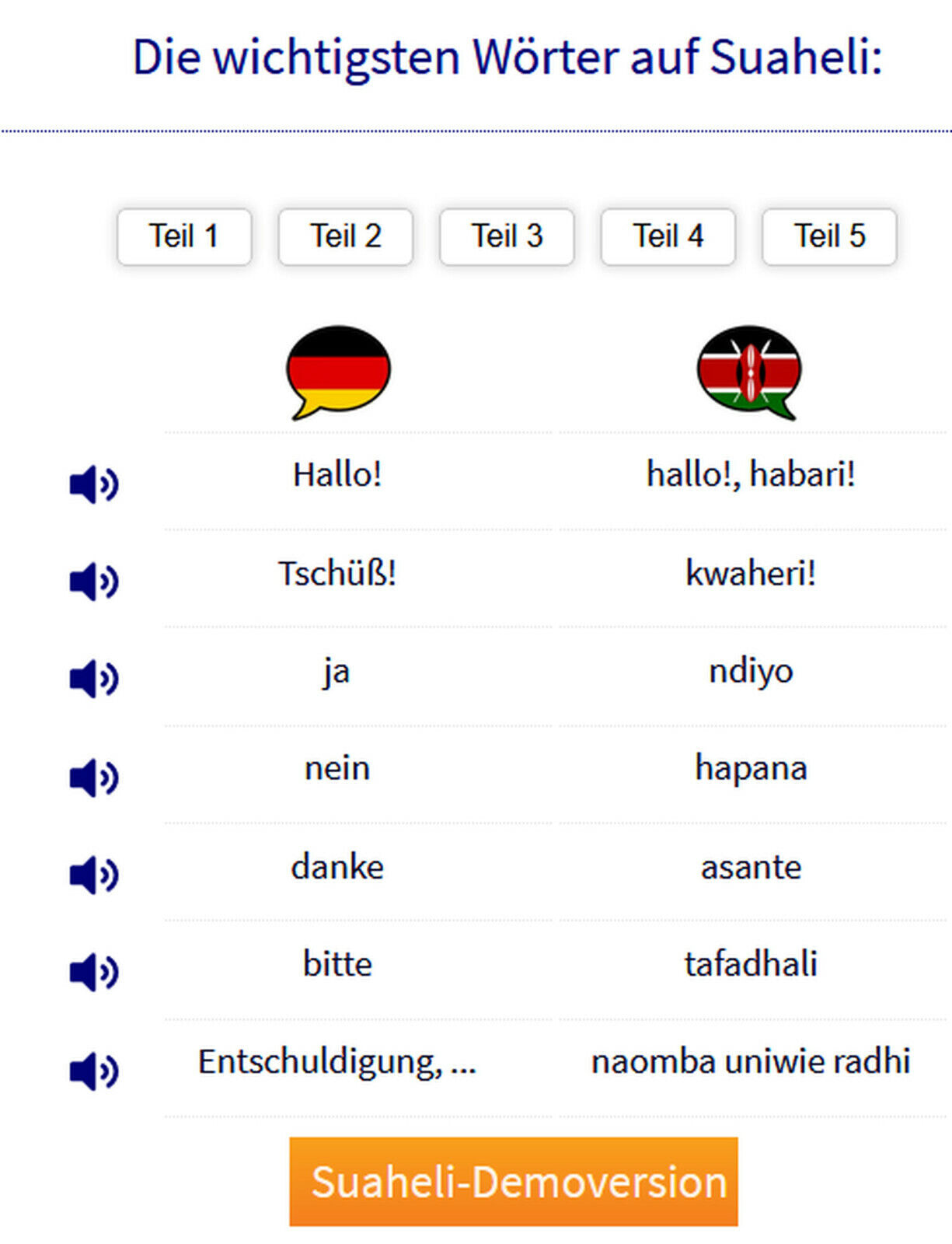
Task: Play audio for the word 'nein'
Action: point(93,777)
